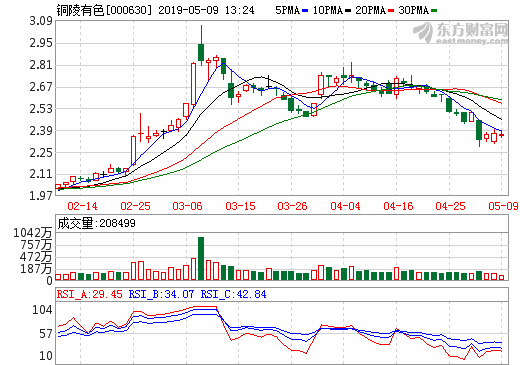Select the 1042万 volume axis label
Image resolution: width=520 pixels, height=365 pixels.
pyautogui.click(x=33, y=233)
